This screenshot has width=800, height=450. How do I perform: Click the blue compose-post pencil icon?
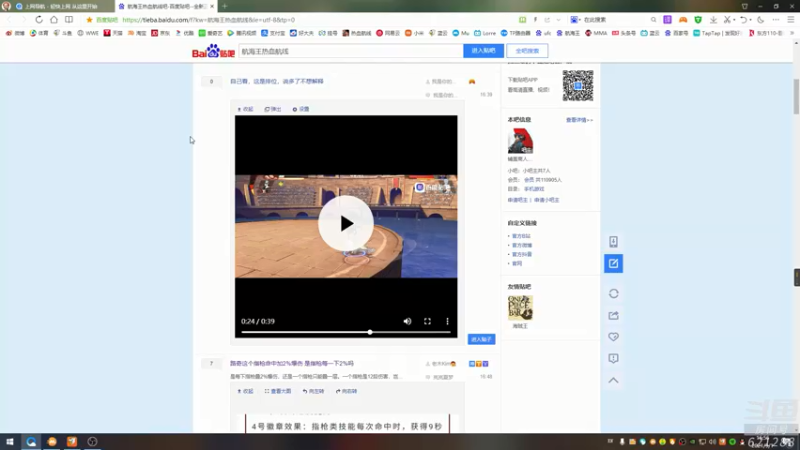pos(613,264)
